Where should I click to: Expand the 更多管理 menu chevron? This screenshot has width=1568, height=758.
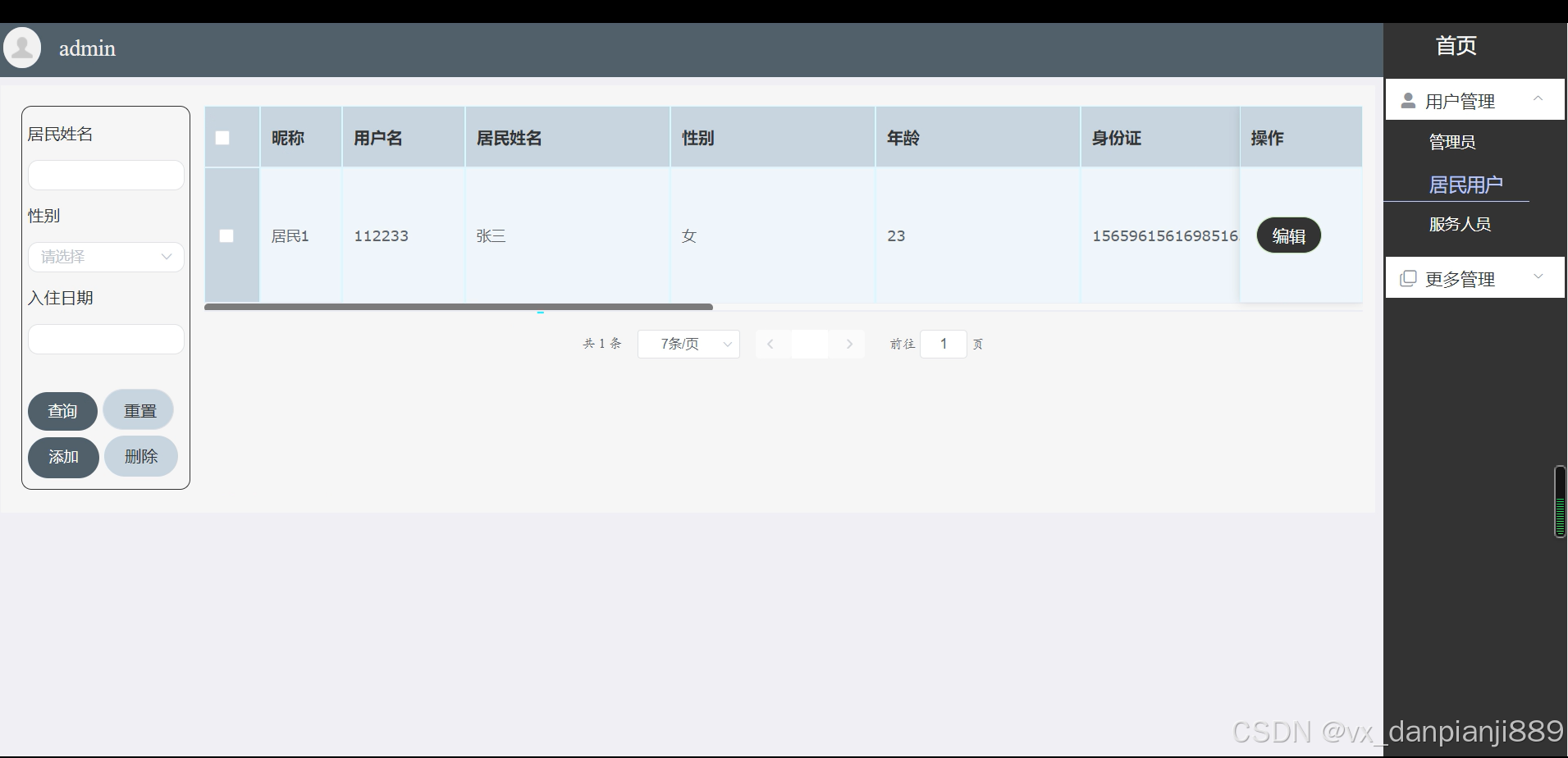pos(1538,276)
